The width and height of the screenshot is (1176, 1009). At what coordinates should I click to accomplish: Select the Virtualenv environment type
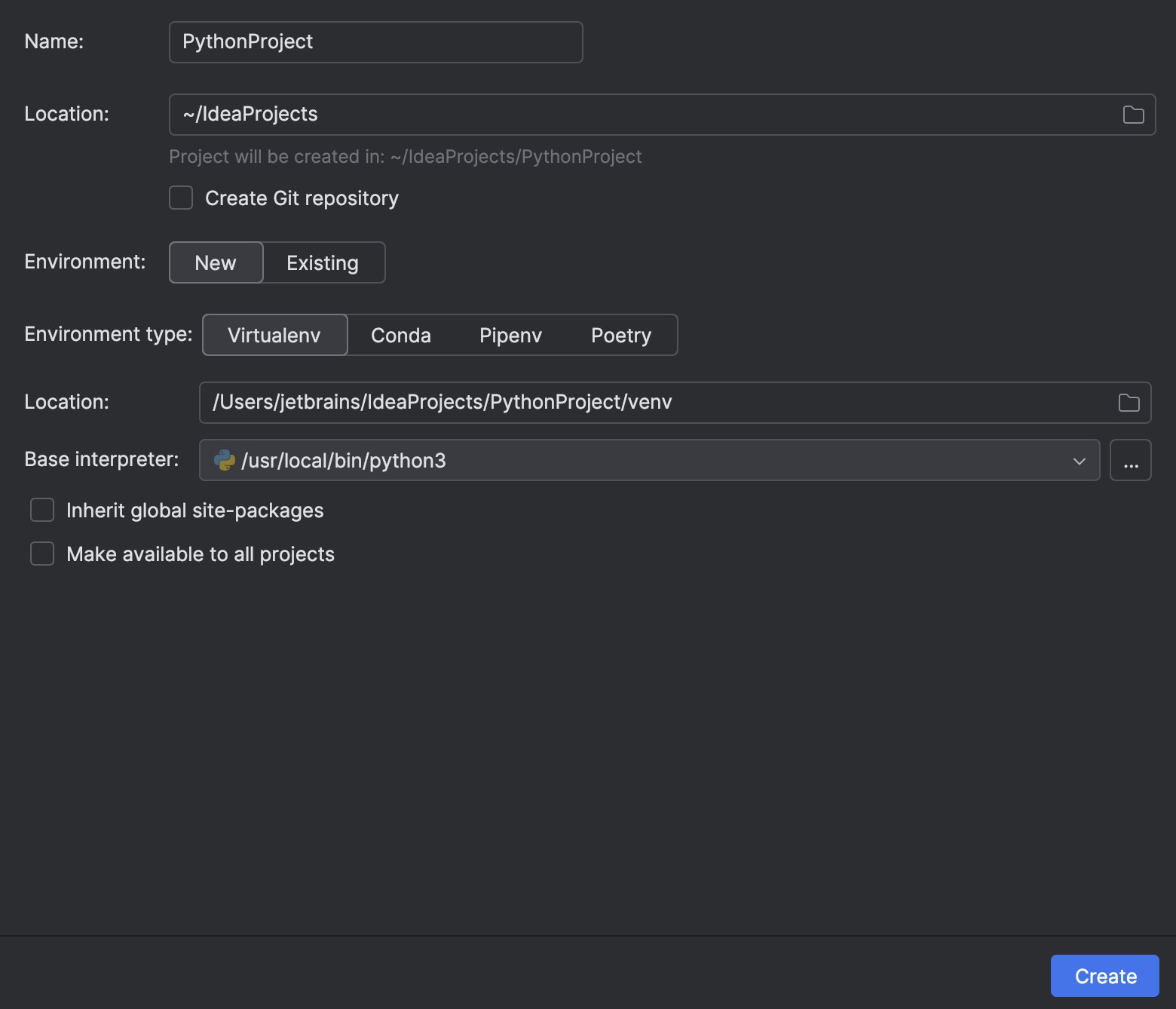point(274,335)
